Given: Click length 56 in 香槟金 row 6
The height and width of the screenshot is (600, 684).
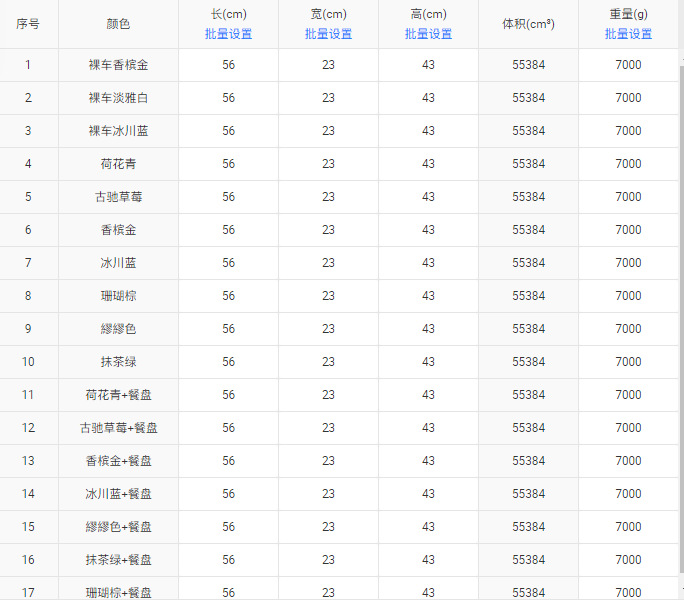Looking at the screenshot, I should tap(228, 230).
